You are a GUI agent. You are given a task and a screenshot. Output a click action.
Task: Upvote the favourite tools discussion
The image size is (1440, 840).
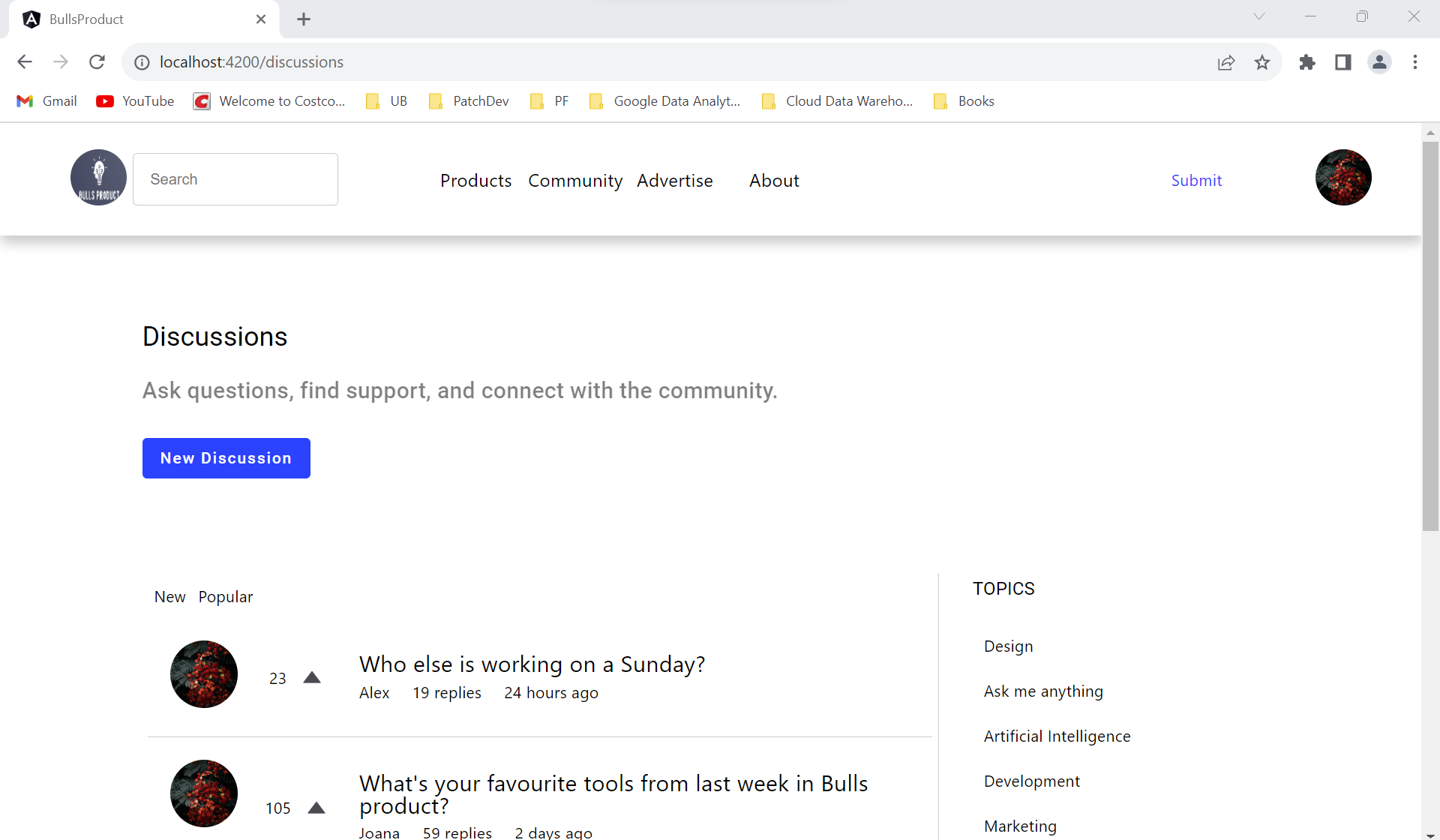pyautogui.click(x=317, y=807)
